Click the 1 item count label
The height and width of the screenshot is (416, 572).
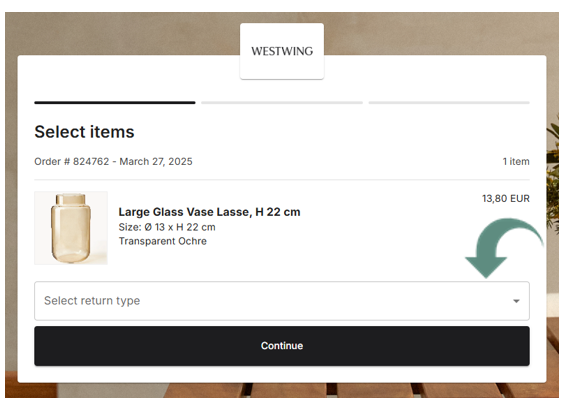tap(516, 161)
